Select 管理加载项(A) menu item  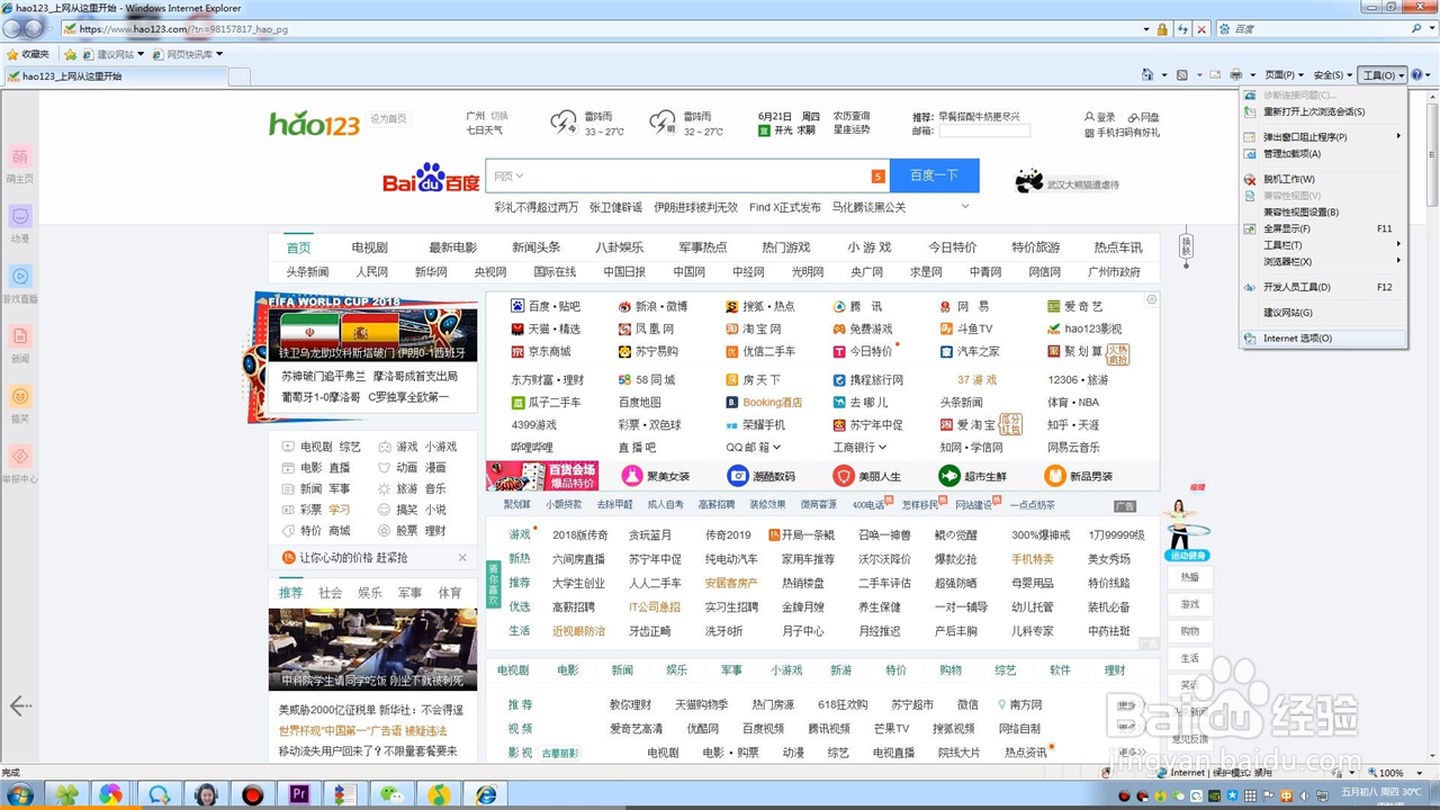click(1323, 154)
